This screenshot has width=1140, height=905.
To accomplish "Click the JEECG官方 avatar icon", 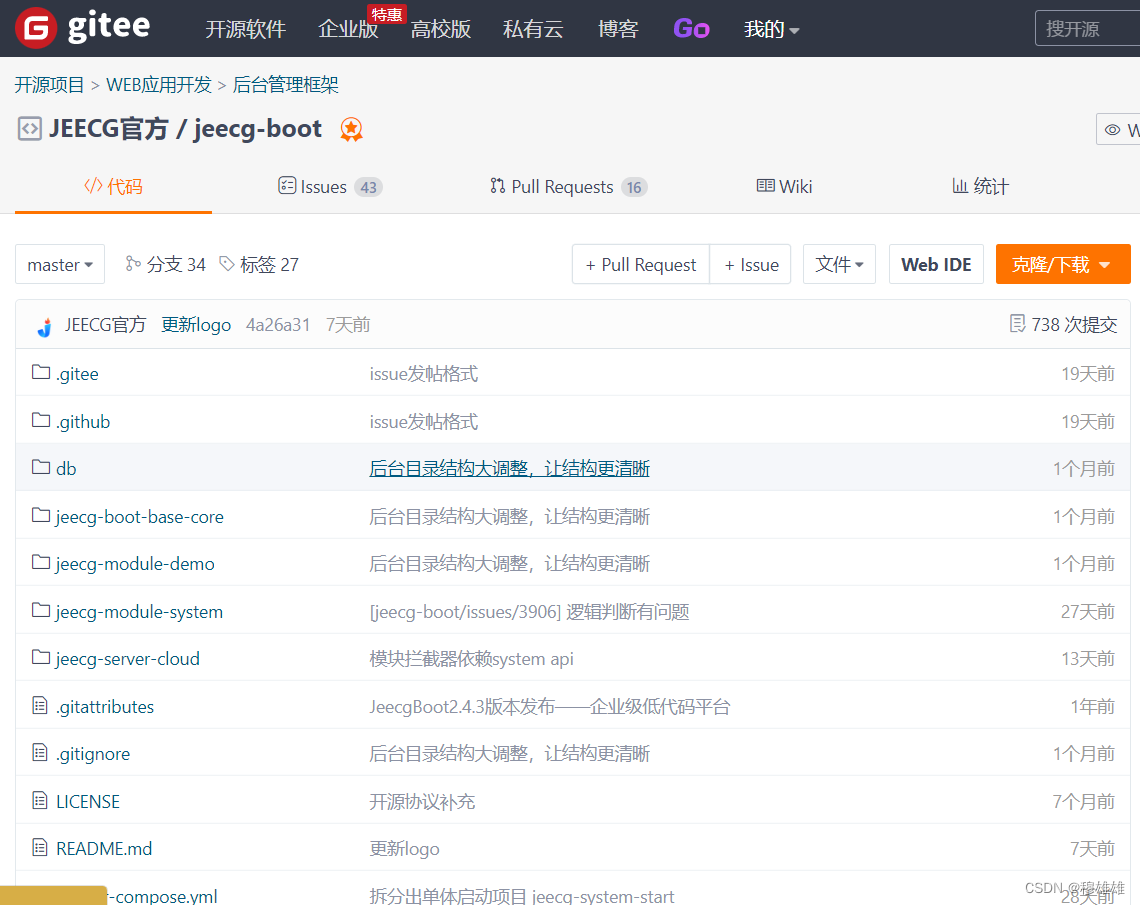I will pyautogui.click(x=45, y=326).
